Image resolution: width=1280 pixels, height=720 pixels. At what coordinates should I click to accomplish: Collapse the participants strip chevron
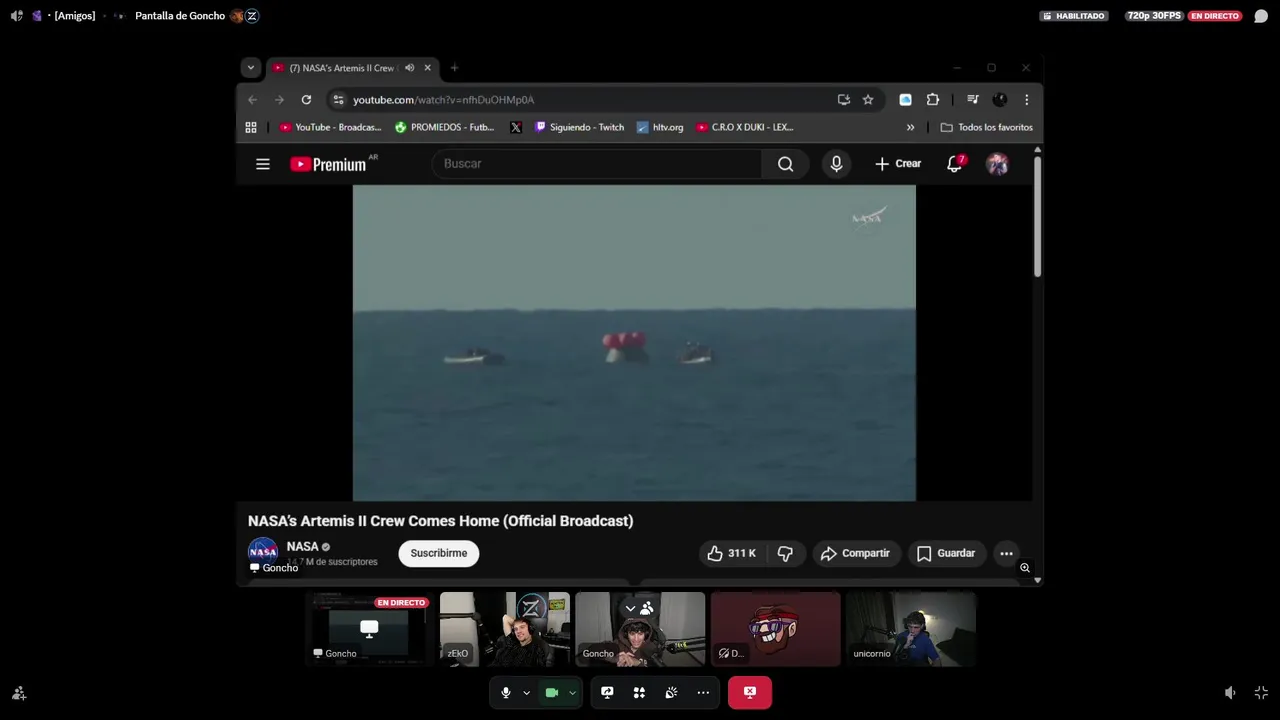[630, 607]
